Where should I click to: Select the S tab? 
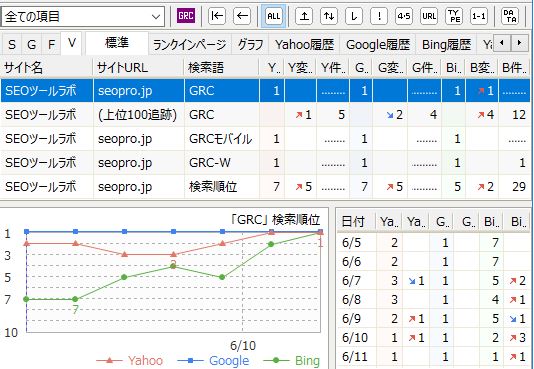click(x=12, y=44)
